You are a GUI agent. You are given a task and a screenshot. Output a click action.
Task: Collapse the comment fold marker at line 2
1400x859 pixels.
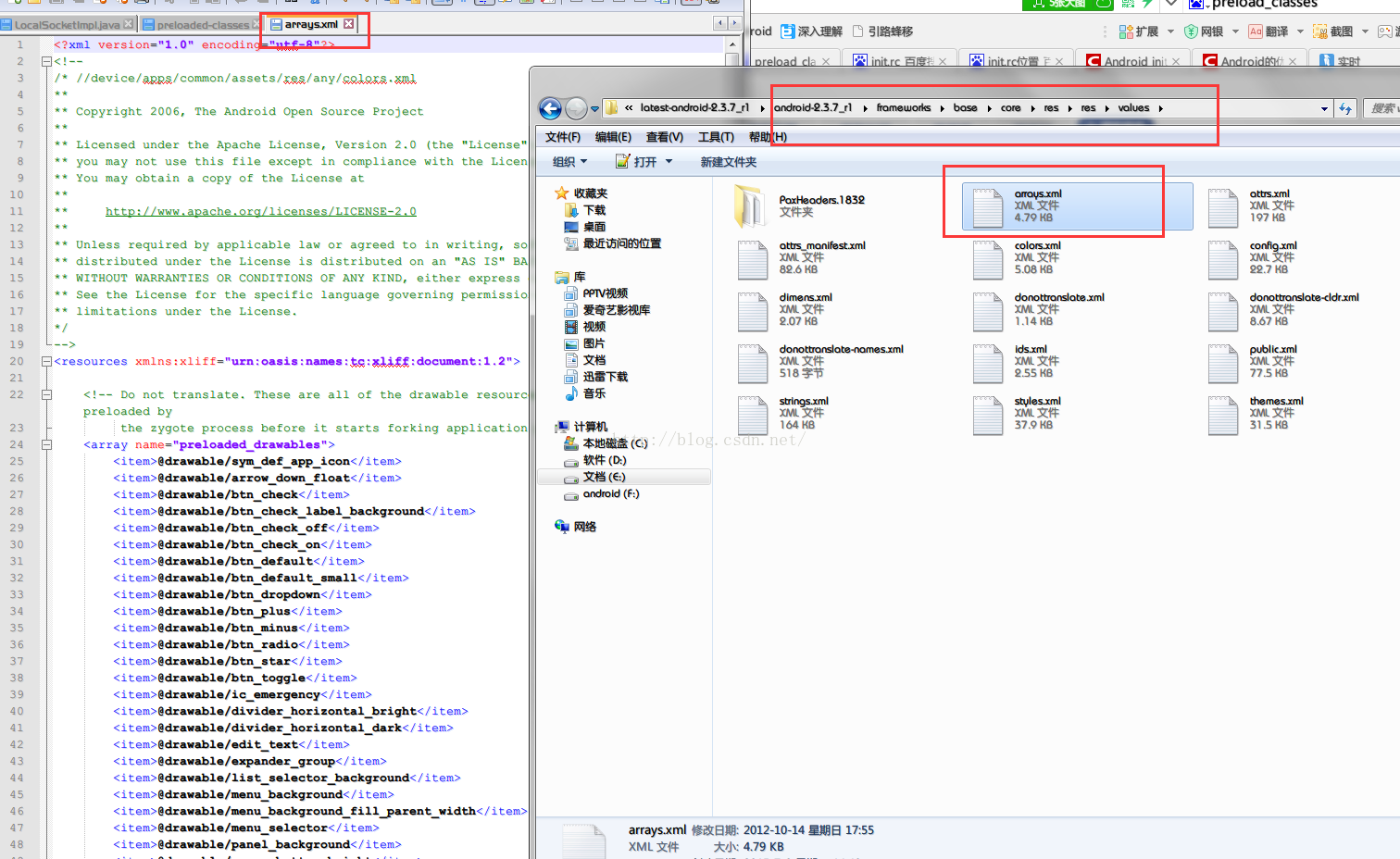tap(46, 61)
